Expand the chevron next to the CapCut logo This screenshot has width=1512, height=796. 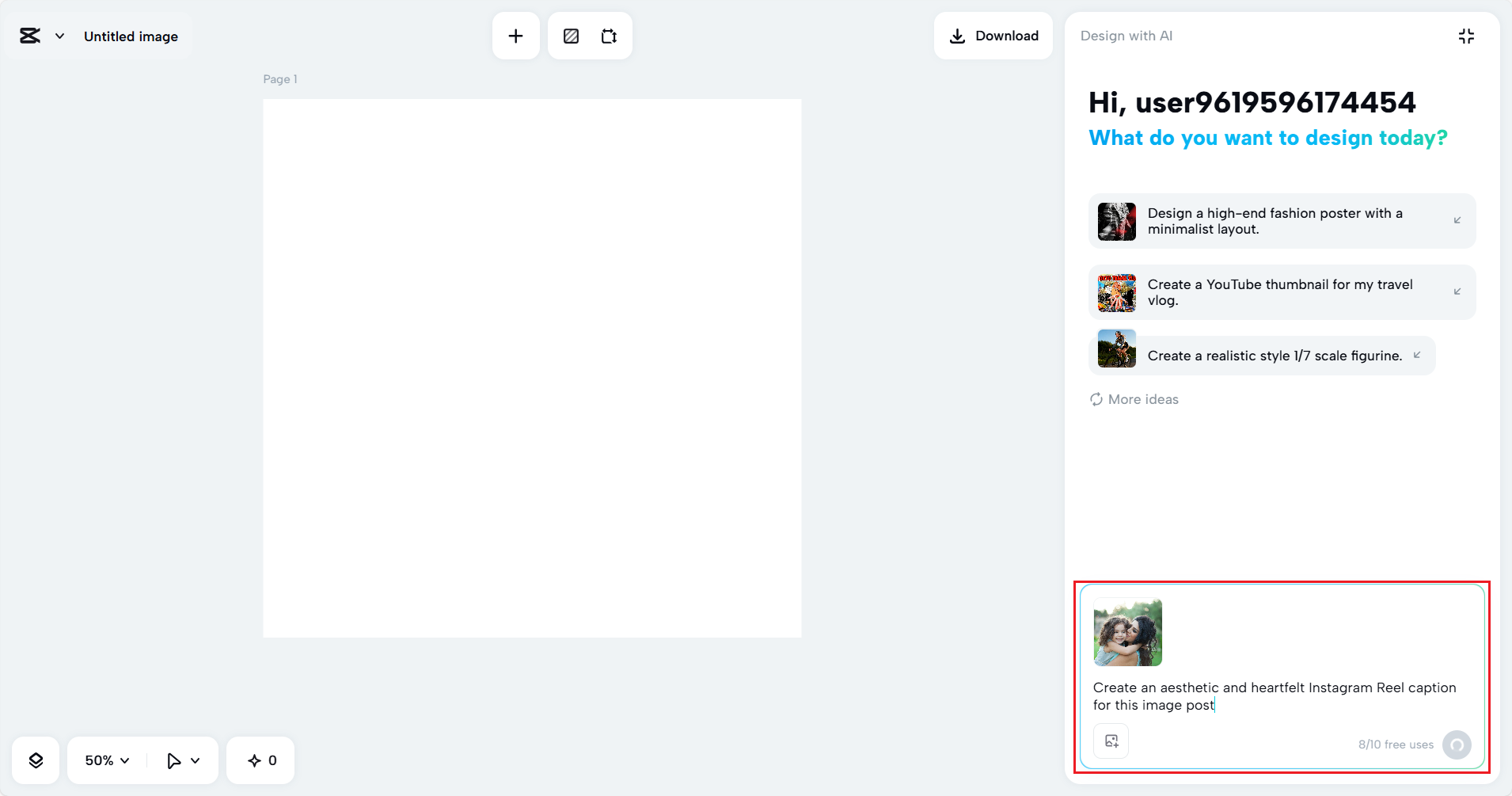[x=59, y=36]
